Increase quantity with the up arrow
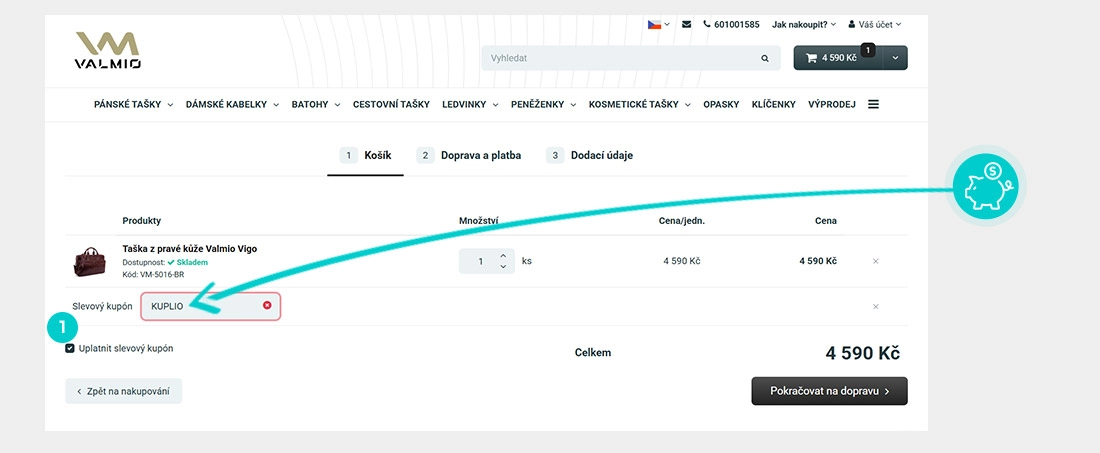 coord(503,256)
